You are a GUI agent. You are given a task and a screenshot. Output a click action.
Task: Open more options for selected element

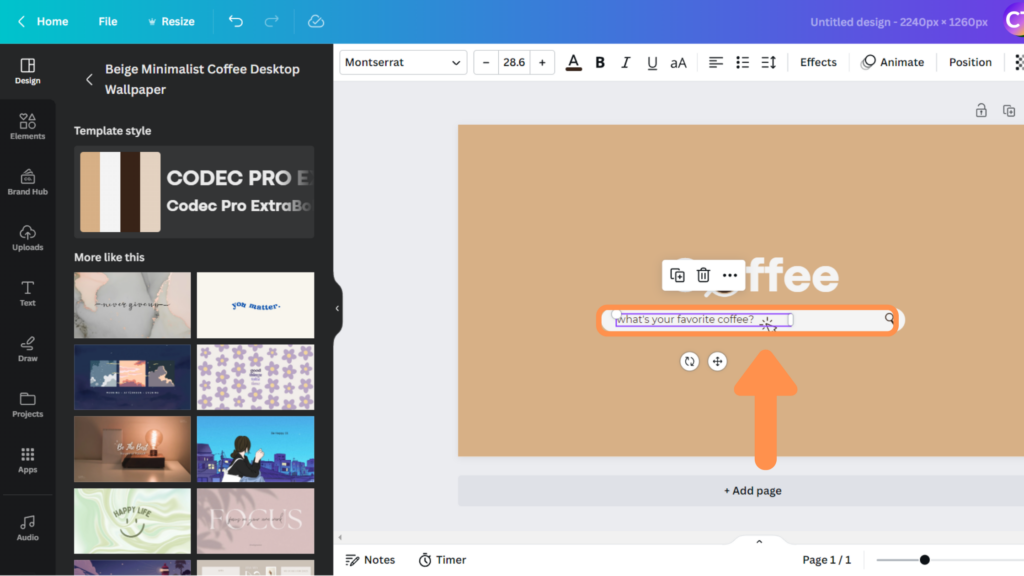[730, 276]
